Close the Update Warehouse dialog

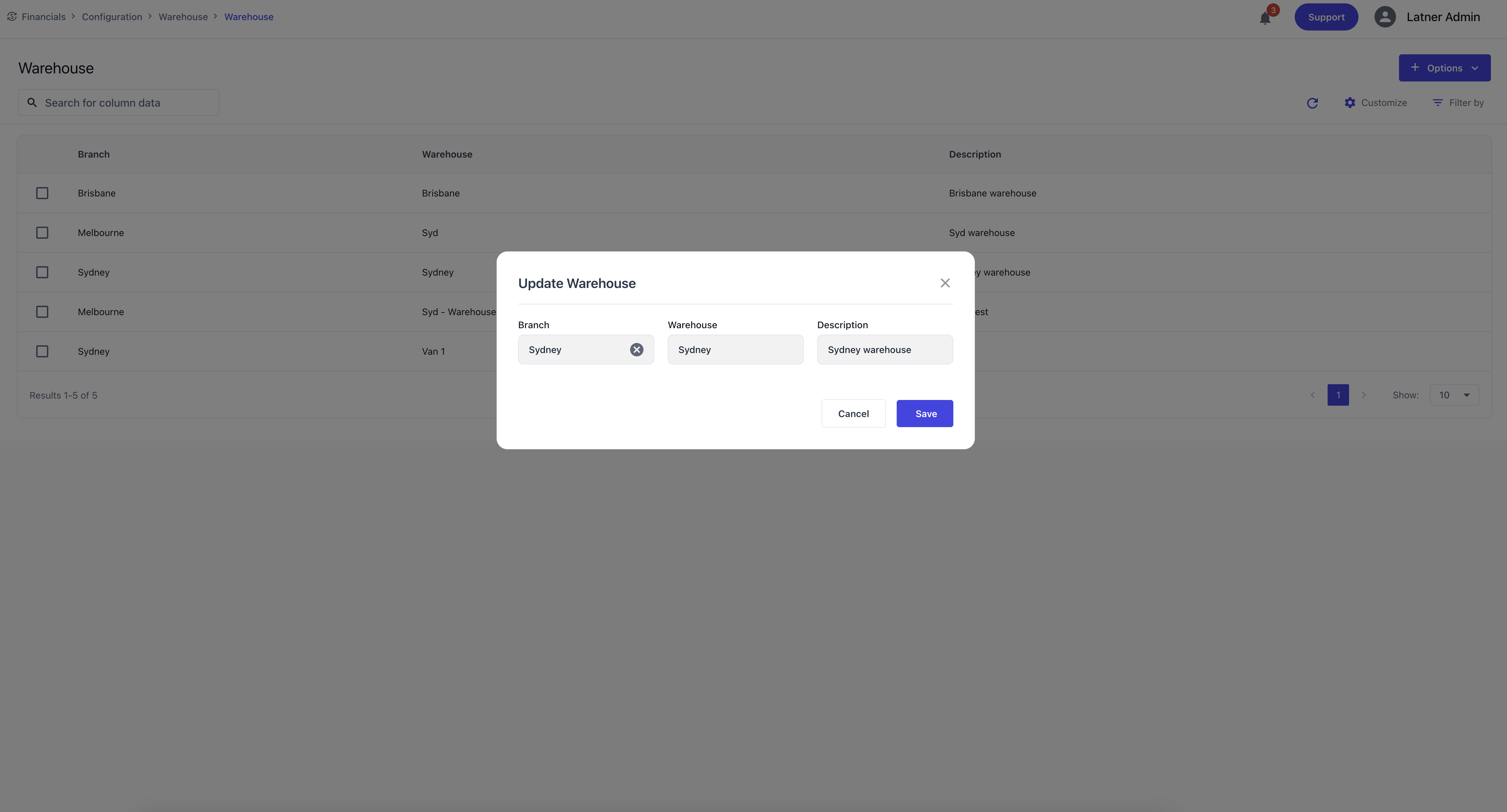point(945,283)
